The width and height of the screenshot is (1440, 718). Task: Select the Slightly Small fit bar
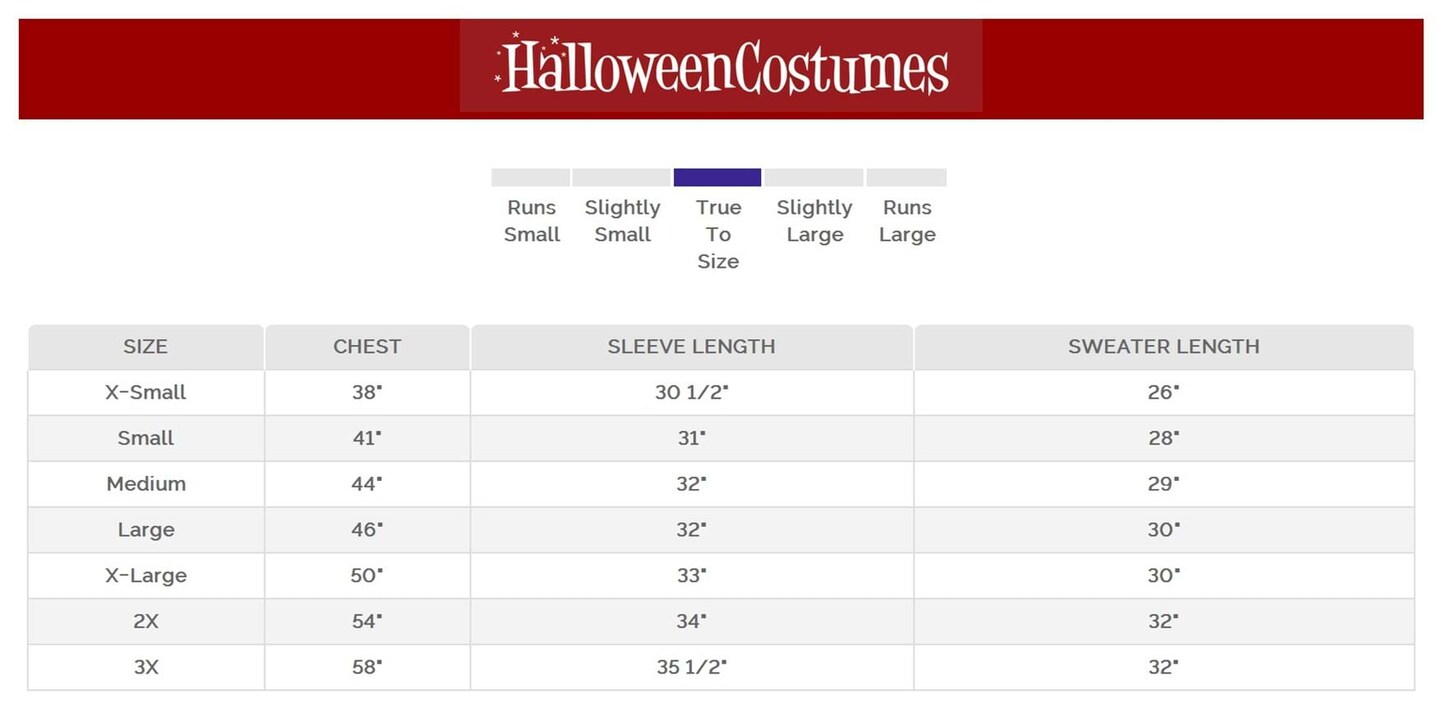[x=621, y=178]
